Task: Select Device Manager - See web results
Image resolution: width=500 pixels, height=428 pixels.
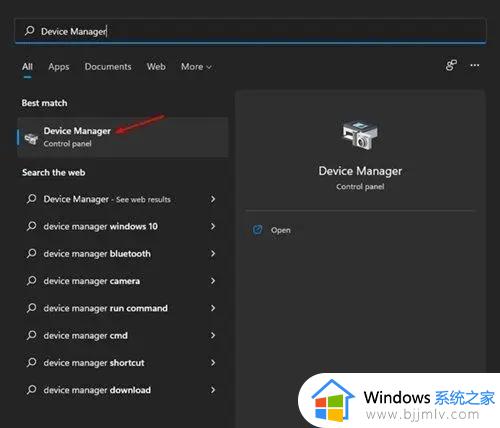Action: (x=123, y=199)
